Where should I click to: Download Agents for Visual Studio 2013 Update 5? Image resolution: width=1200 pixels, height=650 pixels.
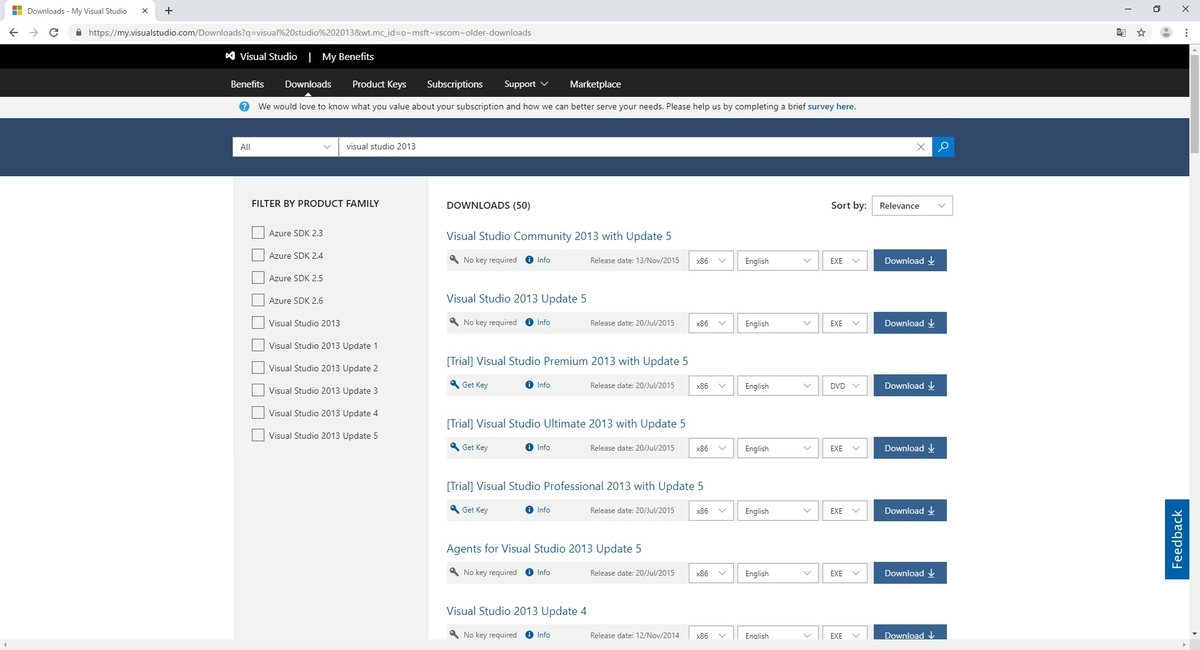[x=910, y=573]
